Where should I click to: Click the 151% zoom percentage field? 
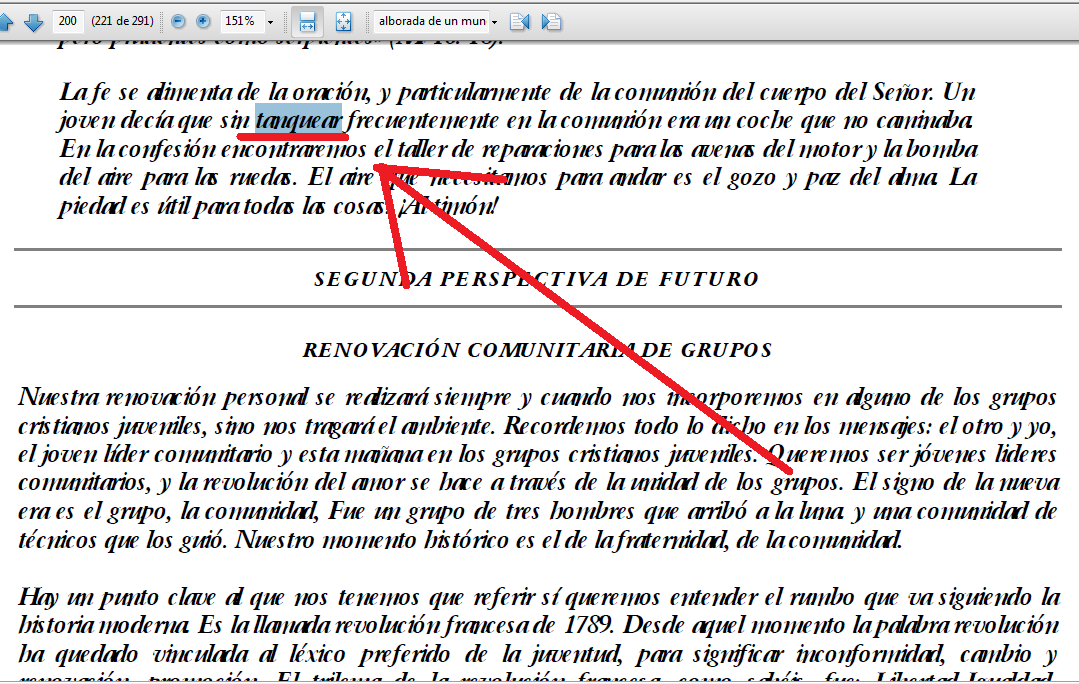240,21
